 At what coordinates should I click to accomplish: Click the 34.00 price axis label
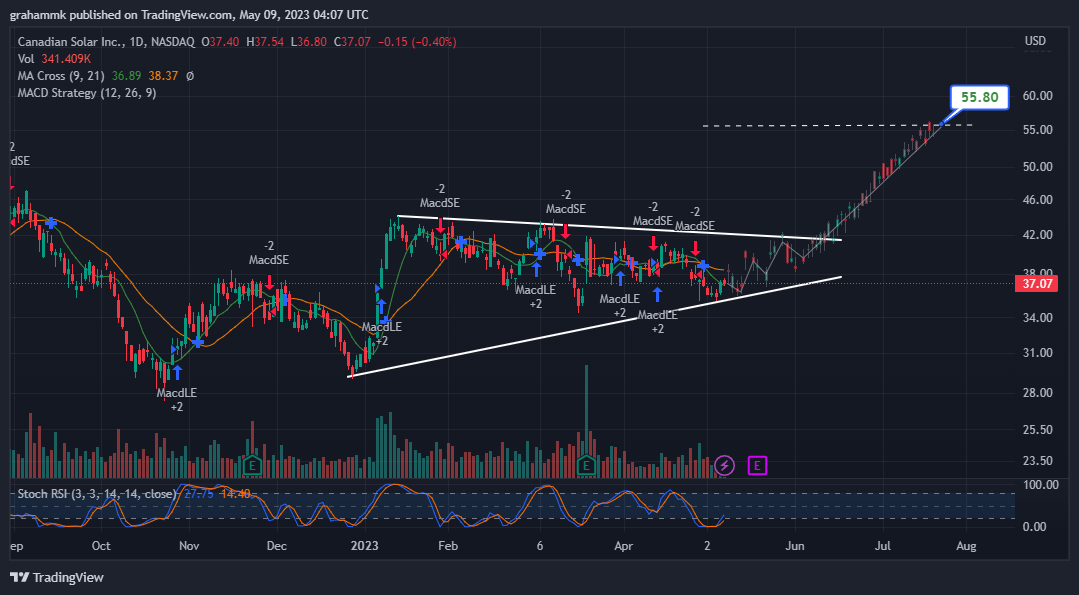tap(1037, 318)
